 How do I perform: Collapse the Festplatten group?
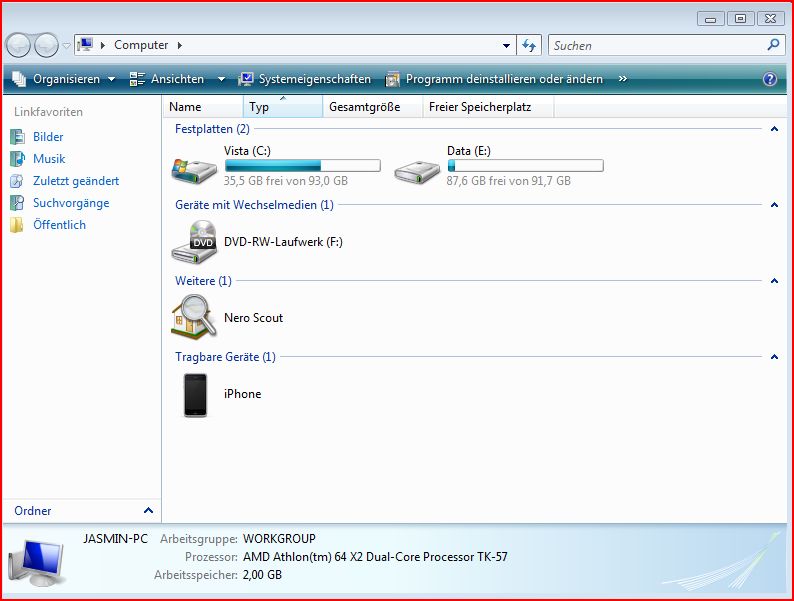tap(773, 129)
